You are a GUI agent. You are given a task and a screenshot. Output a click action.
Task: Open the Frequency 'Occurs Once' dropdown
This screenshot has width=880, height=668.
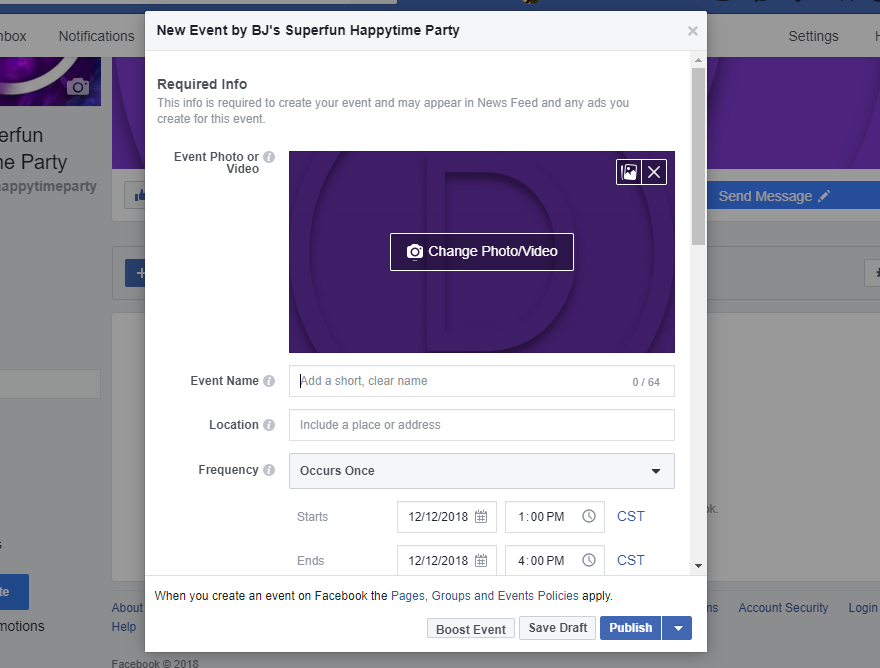481,471
